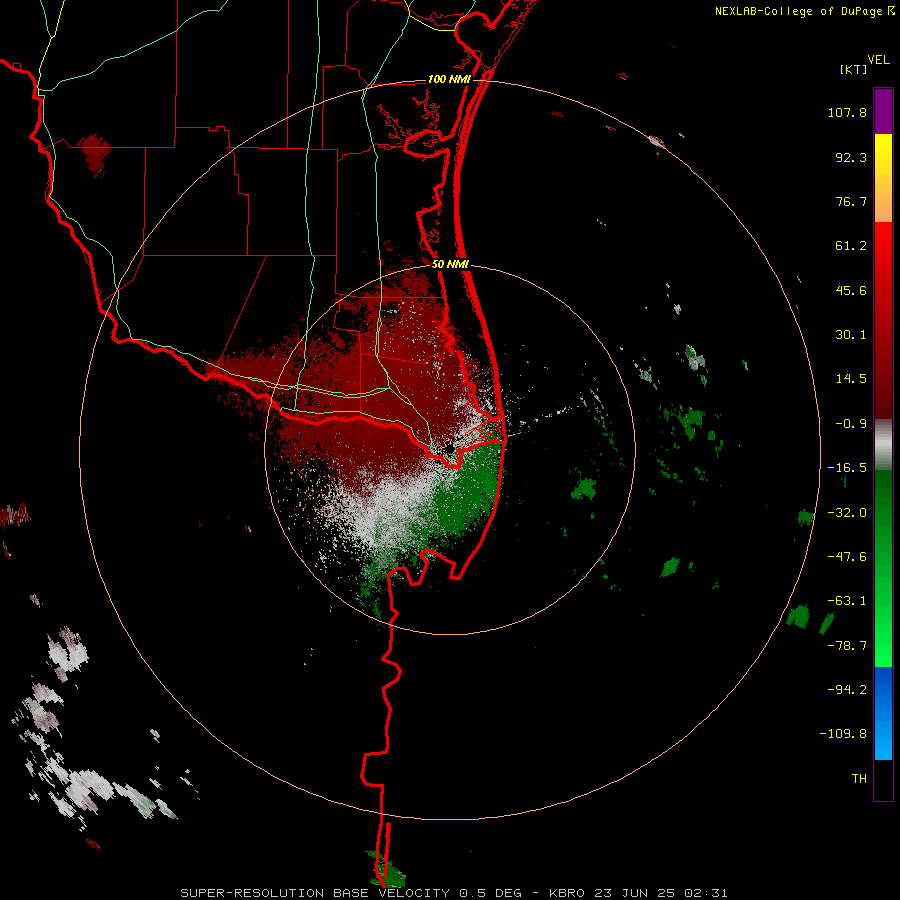This screenshot has width=900, height=900.
Task: Click the 50 NMI range ring label
Action: (x=451, y=265)
